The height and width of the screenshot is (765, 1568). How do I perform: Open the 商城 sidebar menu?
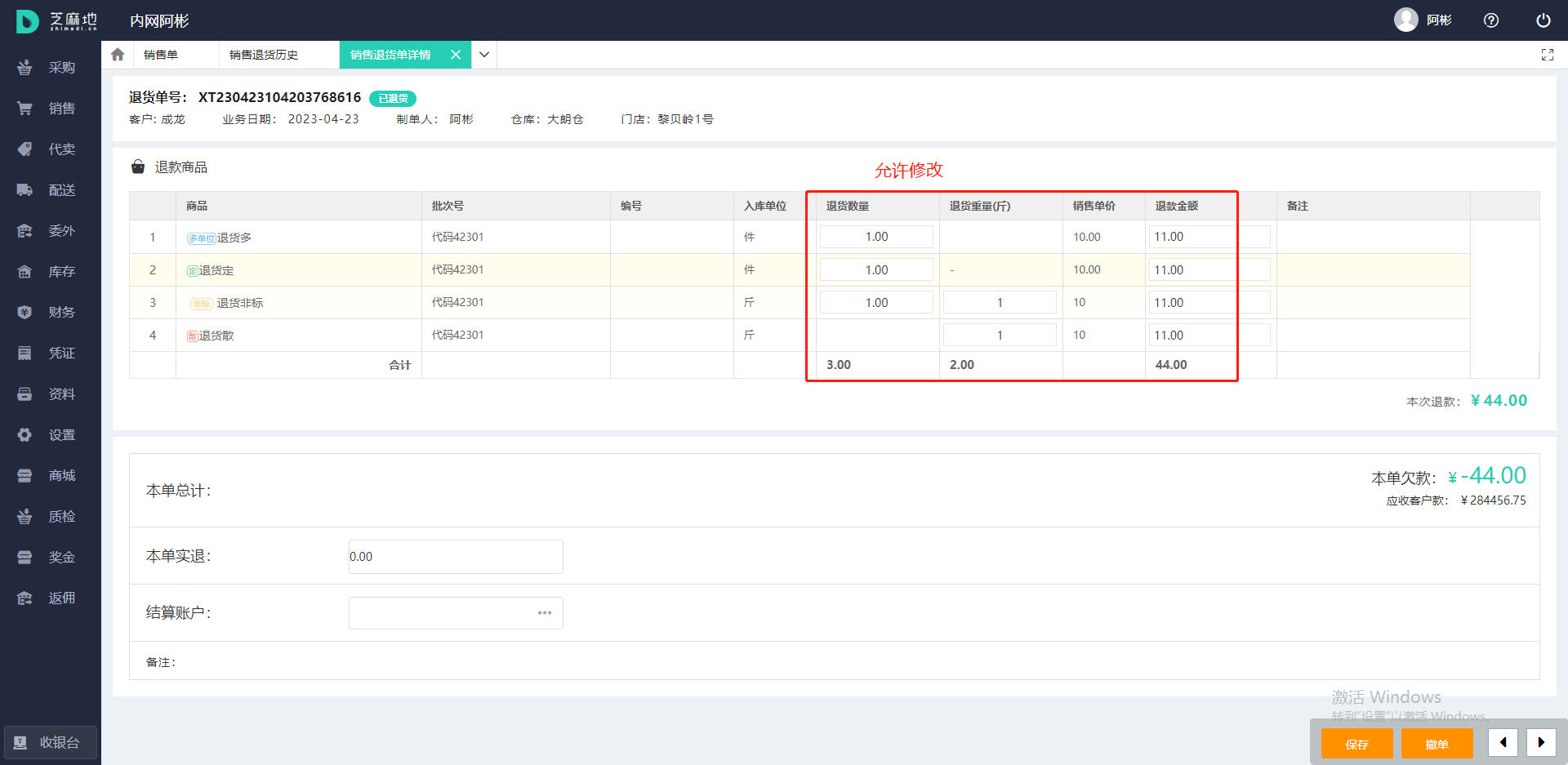(x=49, y=476)
